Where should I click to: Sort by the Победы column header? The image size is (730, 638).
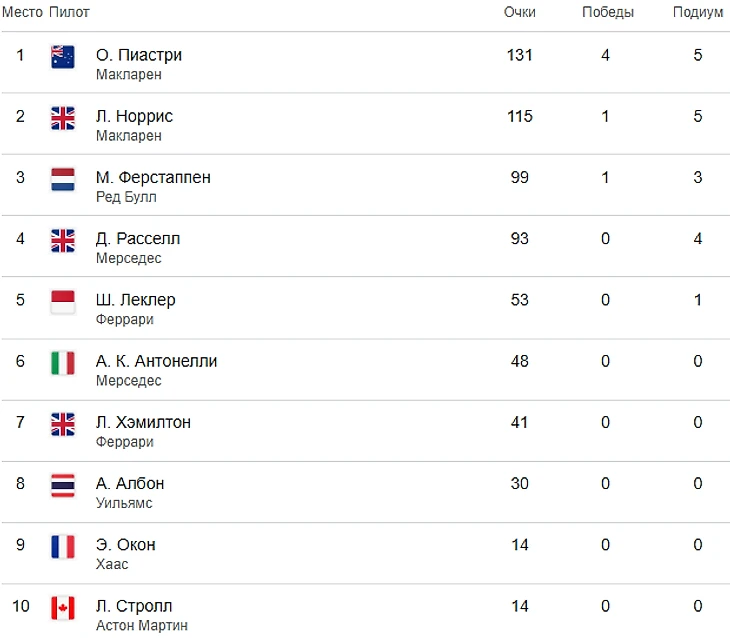[608, 12]
